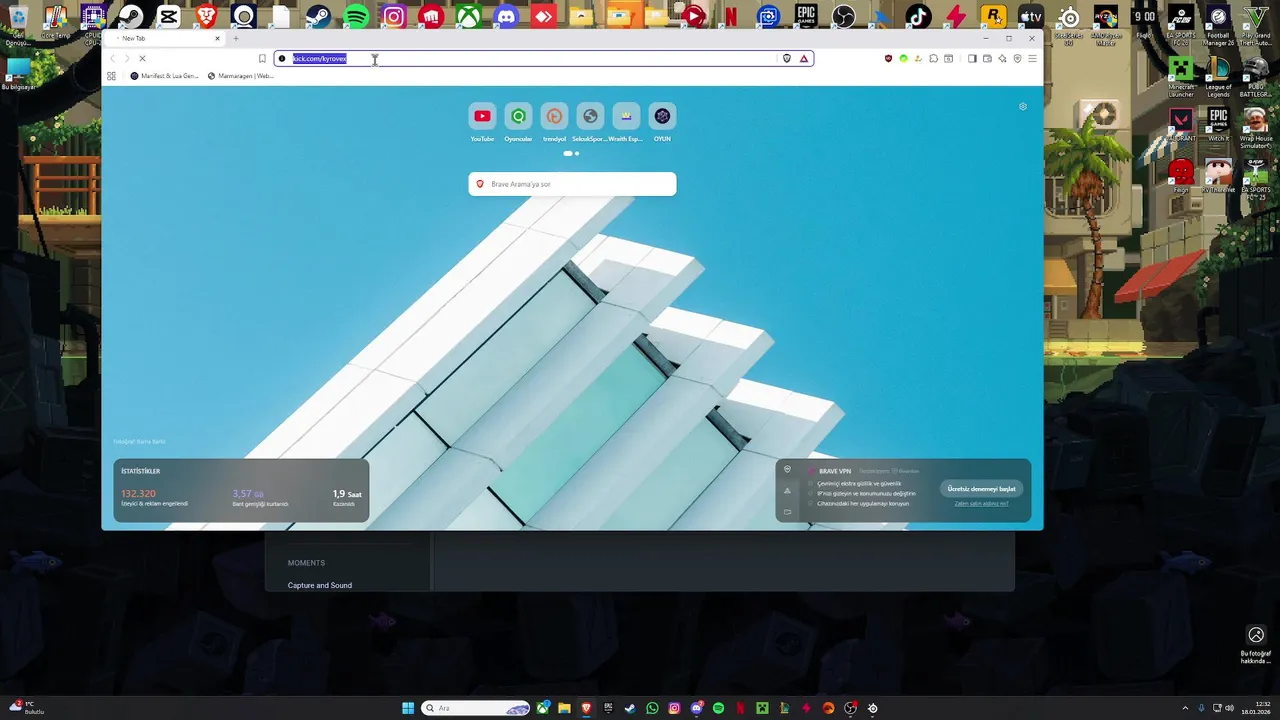
Task: Open the Brave VPN shield toolbar icon
Action: pyautogui.click(x=1017, y=59)
